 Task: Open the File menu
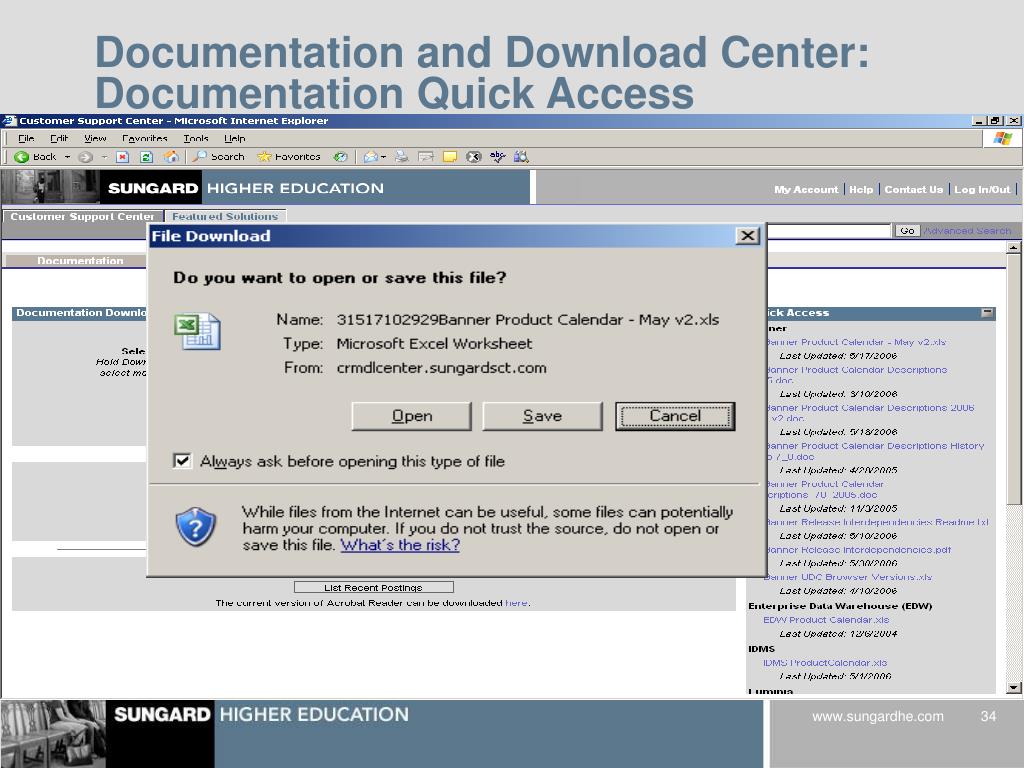(x=26, y=138)
